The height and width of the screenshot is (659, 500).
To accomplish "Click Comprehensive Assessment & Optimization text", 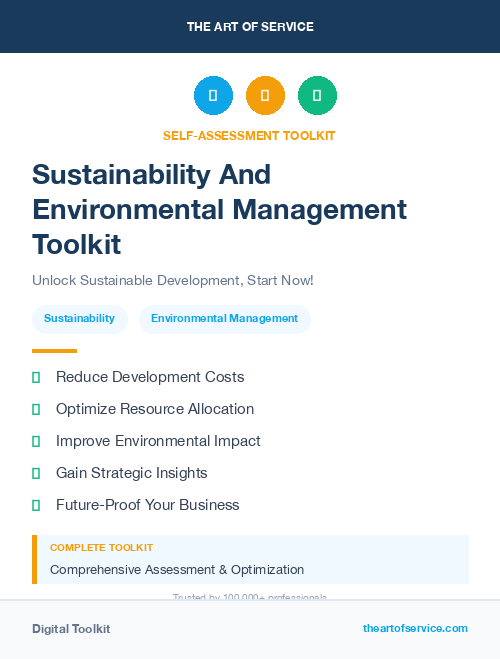I will click(x=177, y=569).
